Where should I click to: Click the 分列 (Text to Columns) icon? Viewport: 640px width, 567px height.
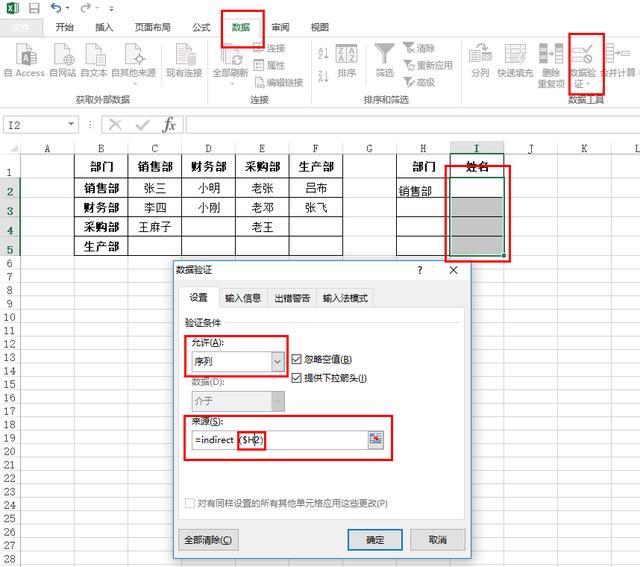480,55
